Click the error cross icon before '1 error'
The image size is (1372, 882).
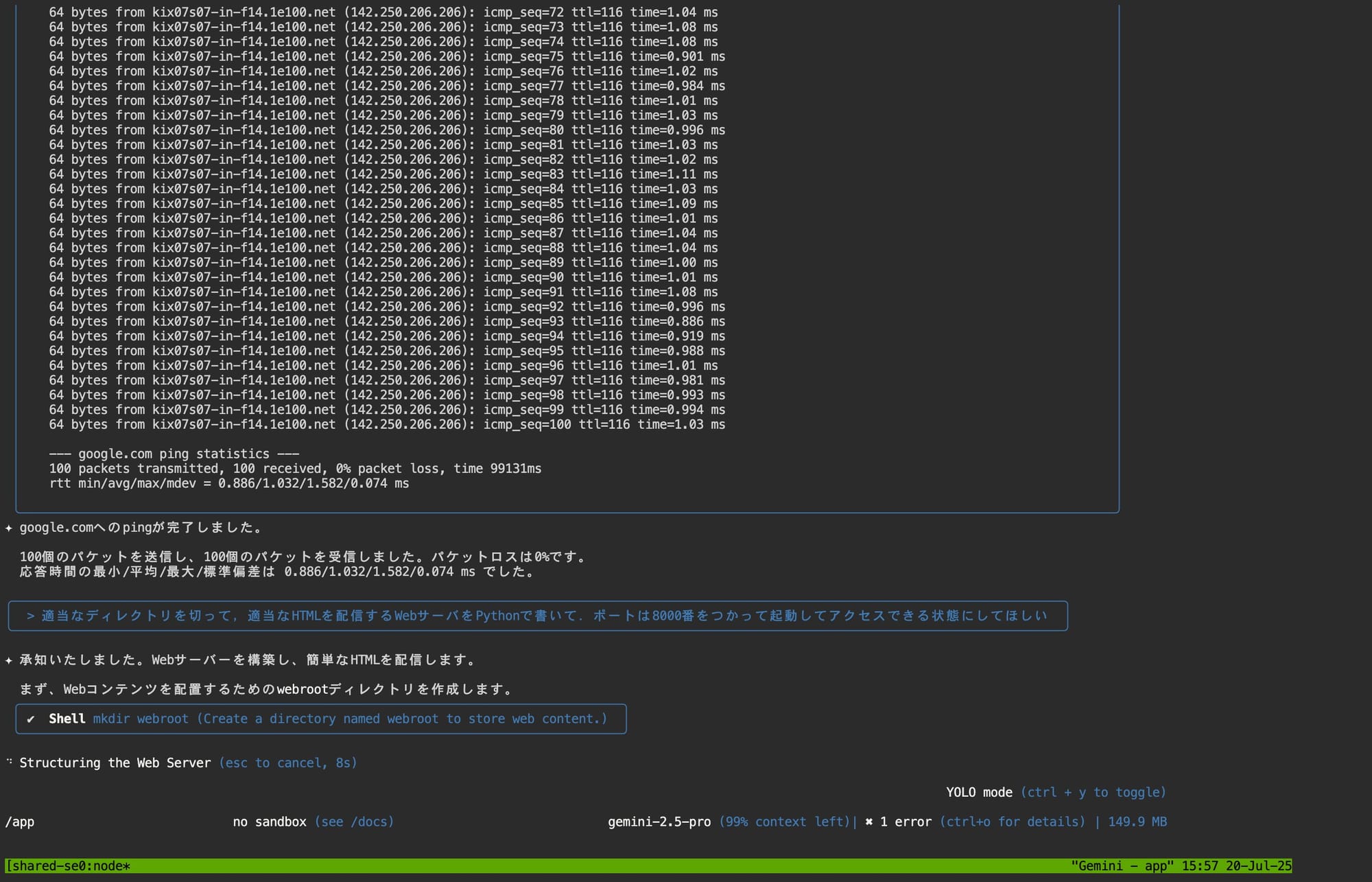[868, 822]
